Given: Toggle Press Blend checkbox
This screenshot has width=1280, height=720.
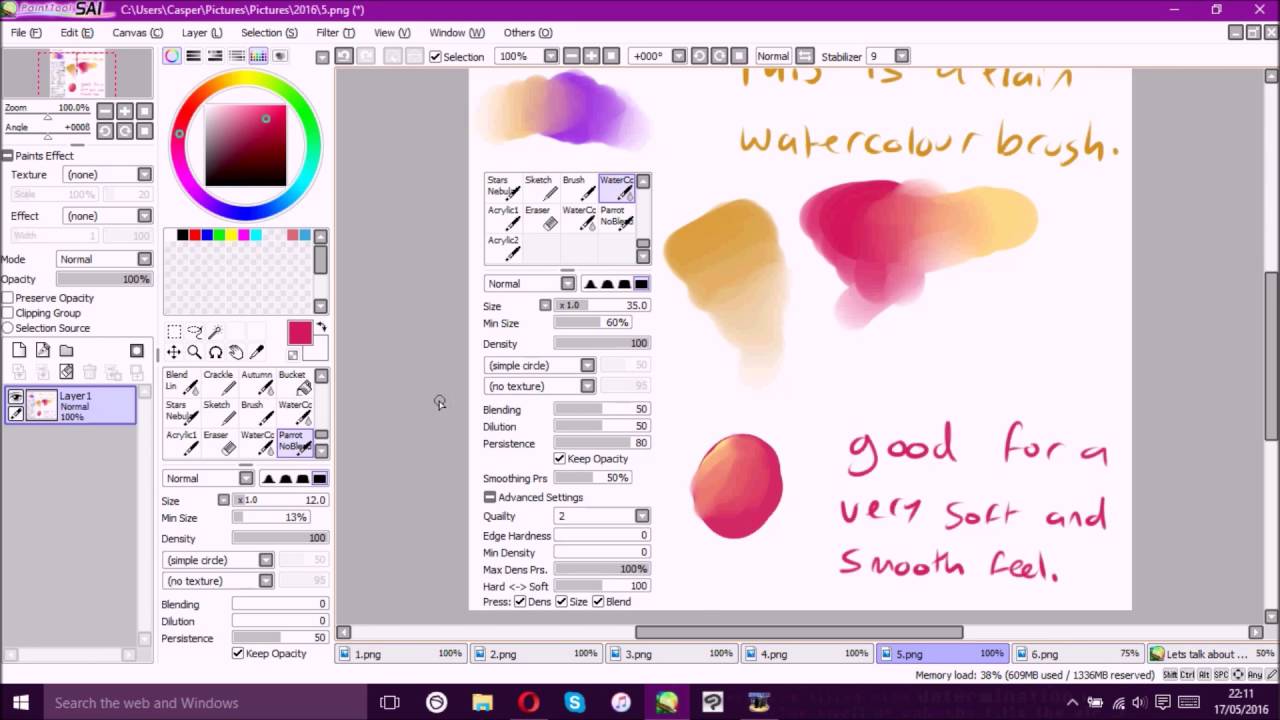Looking at the screenshot, I should tap(598, 601).
